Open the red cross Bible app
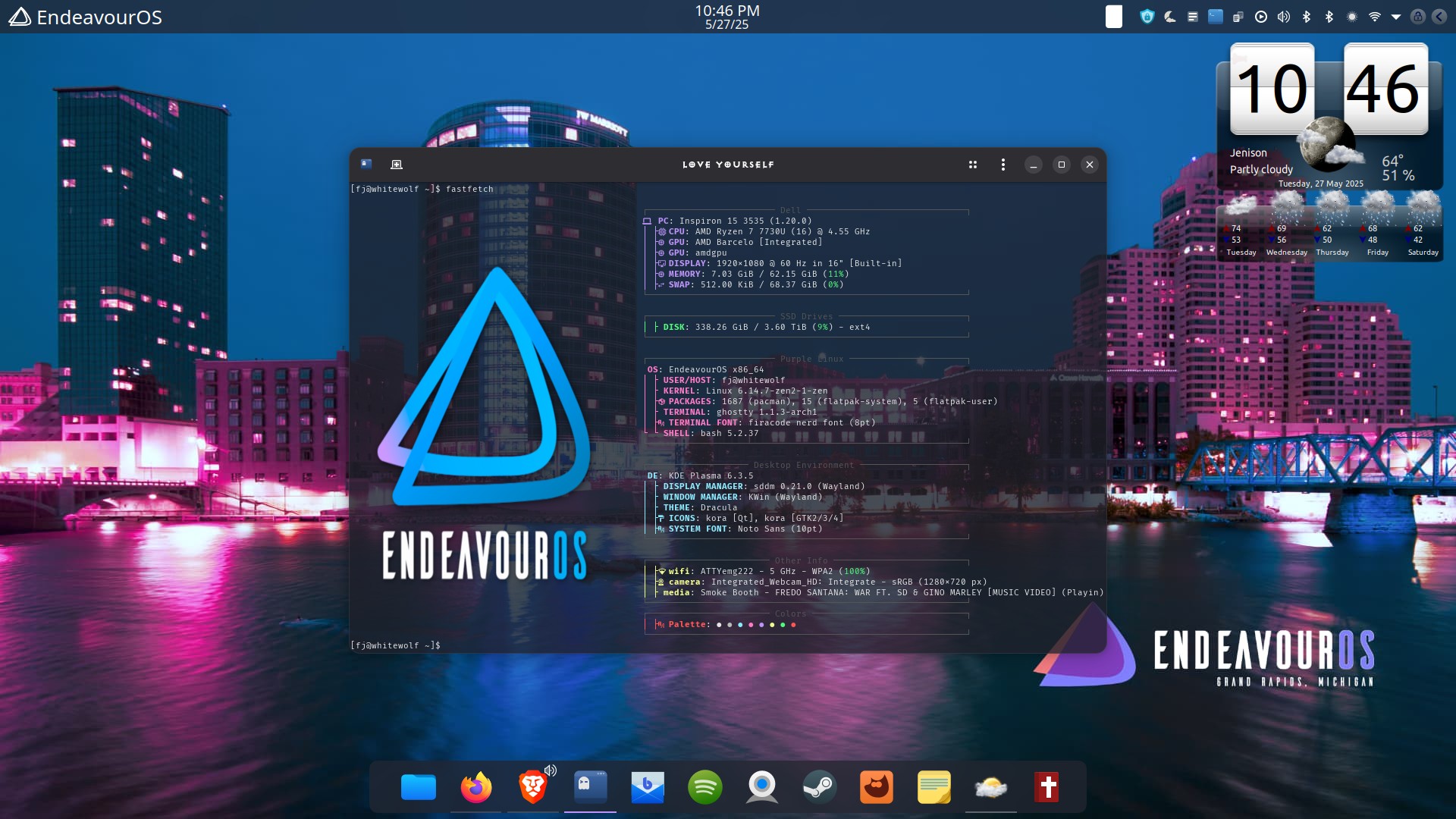This screenshot has height=819, width=1456. (x=1048, y=787)
